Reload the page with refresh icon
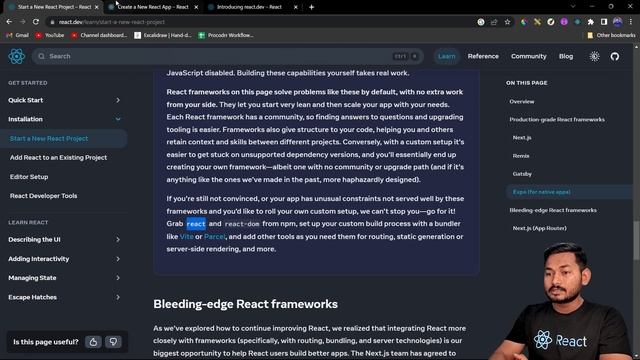640x360 pixels. click(x=36, y=22)
